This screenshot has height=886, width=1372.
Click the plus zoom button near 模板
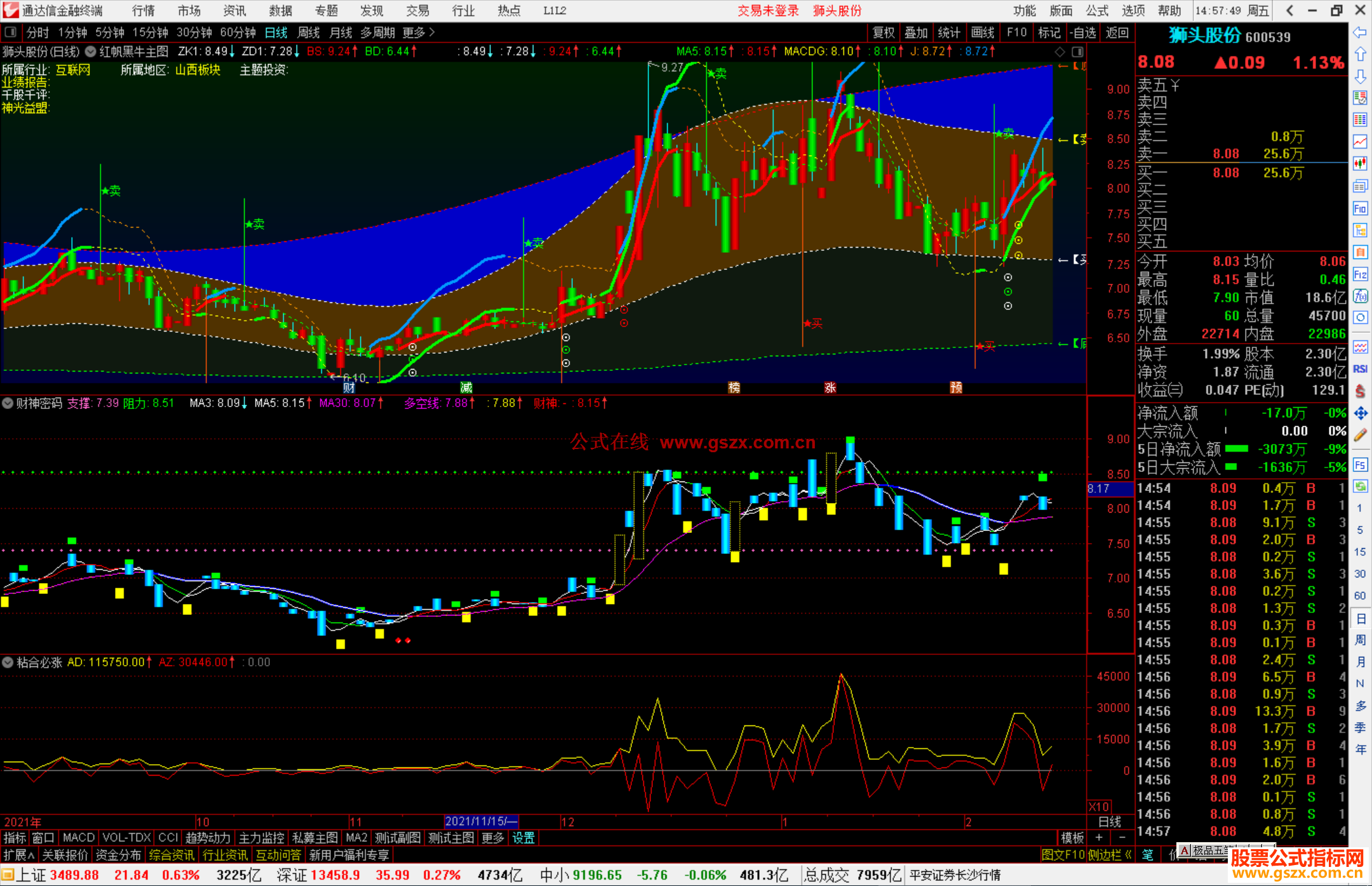coord(1099,838)
